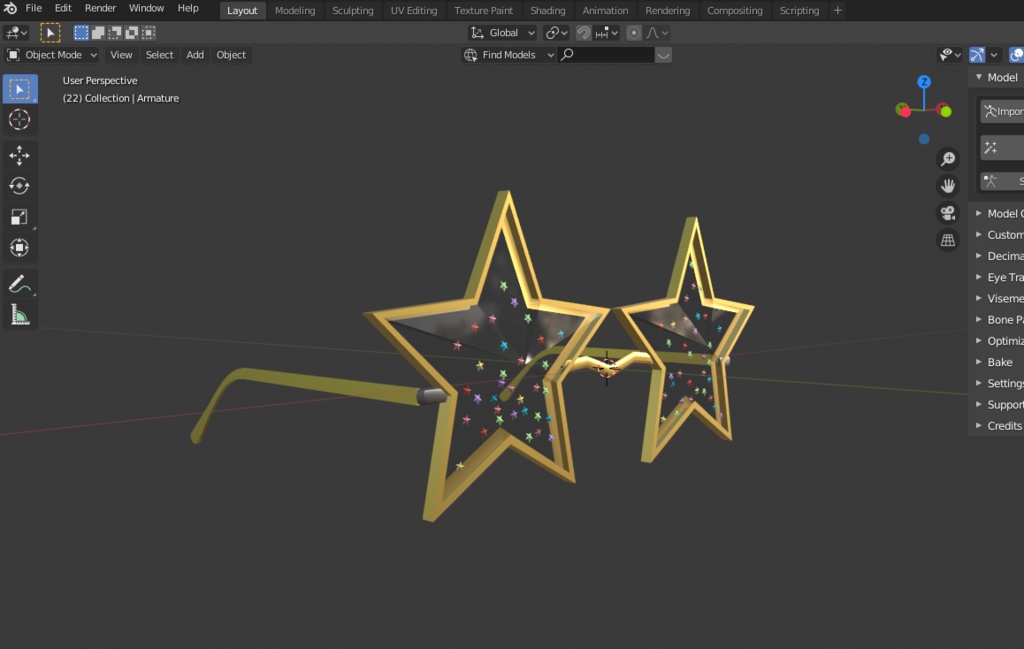The height and width of the screenshot is (649, 1024).
Task: Click the Find Models search field
Action: [x=607, y=55]
